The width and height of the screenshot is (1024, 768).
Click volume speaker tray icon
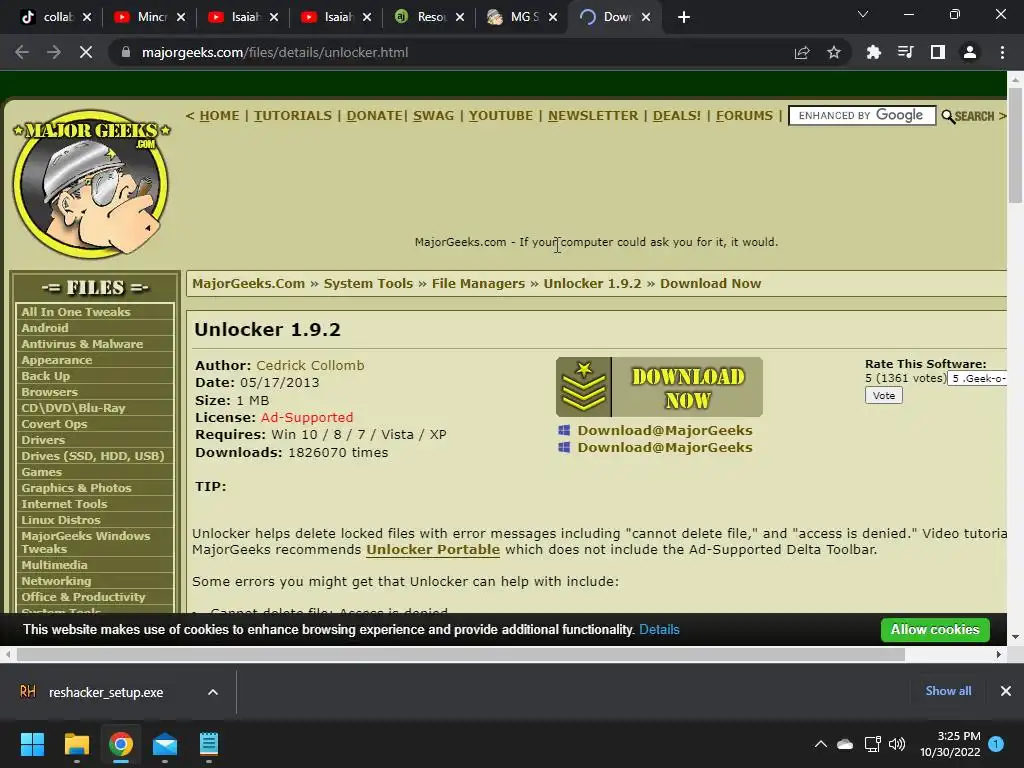pyautogui.click(x=897, y=744)
